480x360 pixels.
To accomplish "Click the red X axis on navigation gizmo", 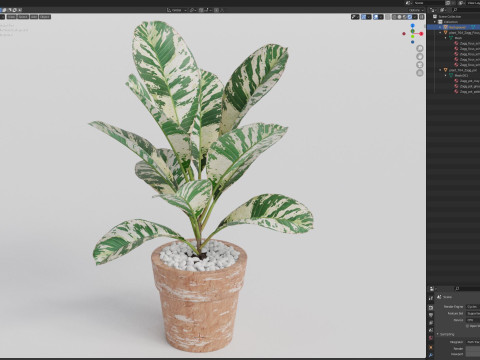I will tap(421, 34).
